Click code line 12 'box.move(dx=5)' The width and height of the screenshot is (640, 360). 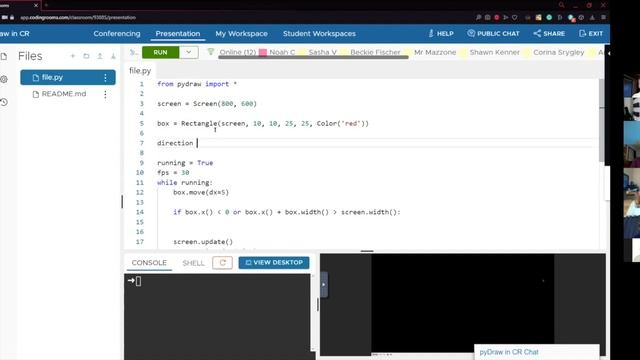pos(201,192)
